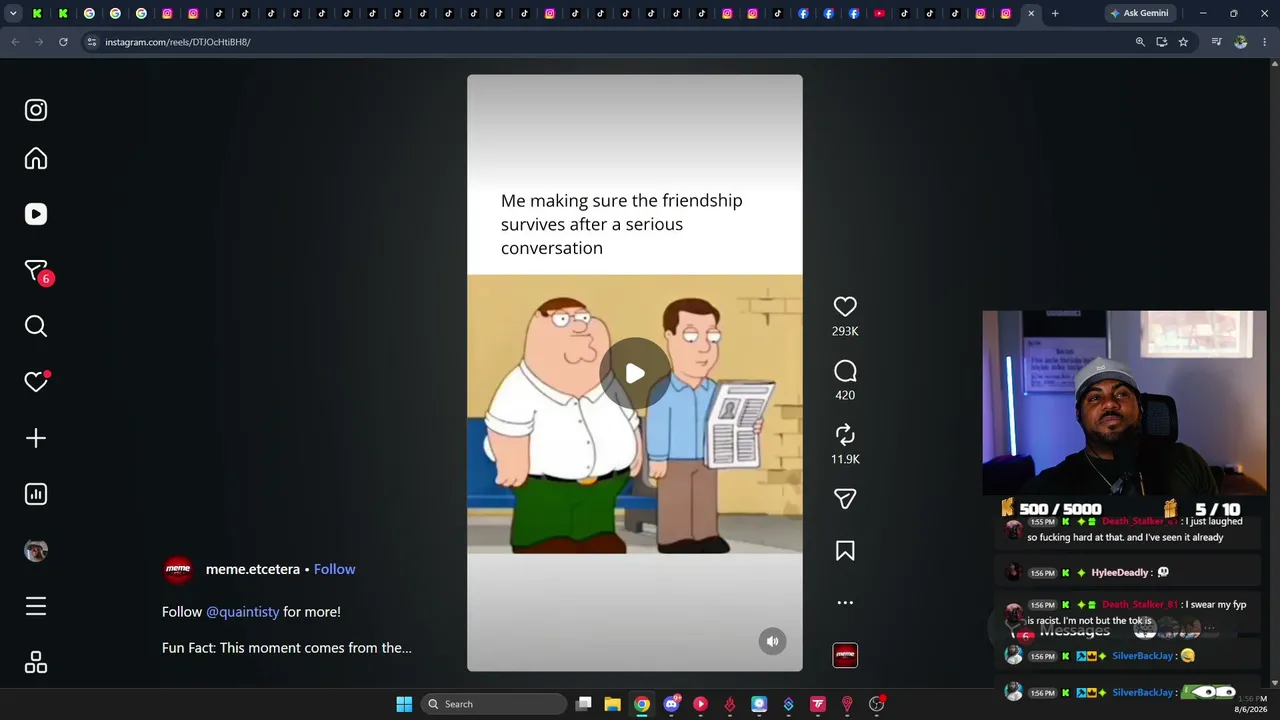Open the meme.etcetera profile picture
The image size is (1280, 720).
point(178,569)
